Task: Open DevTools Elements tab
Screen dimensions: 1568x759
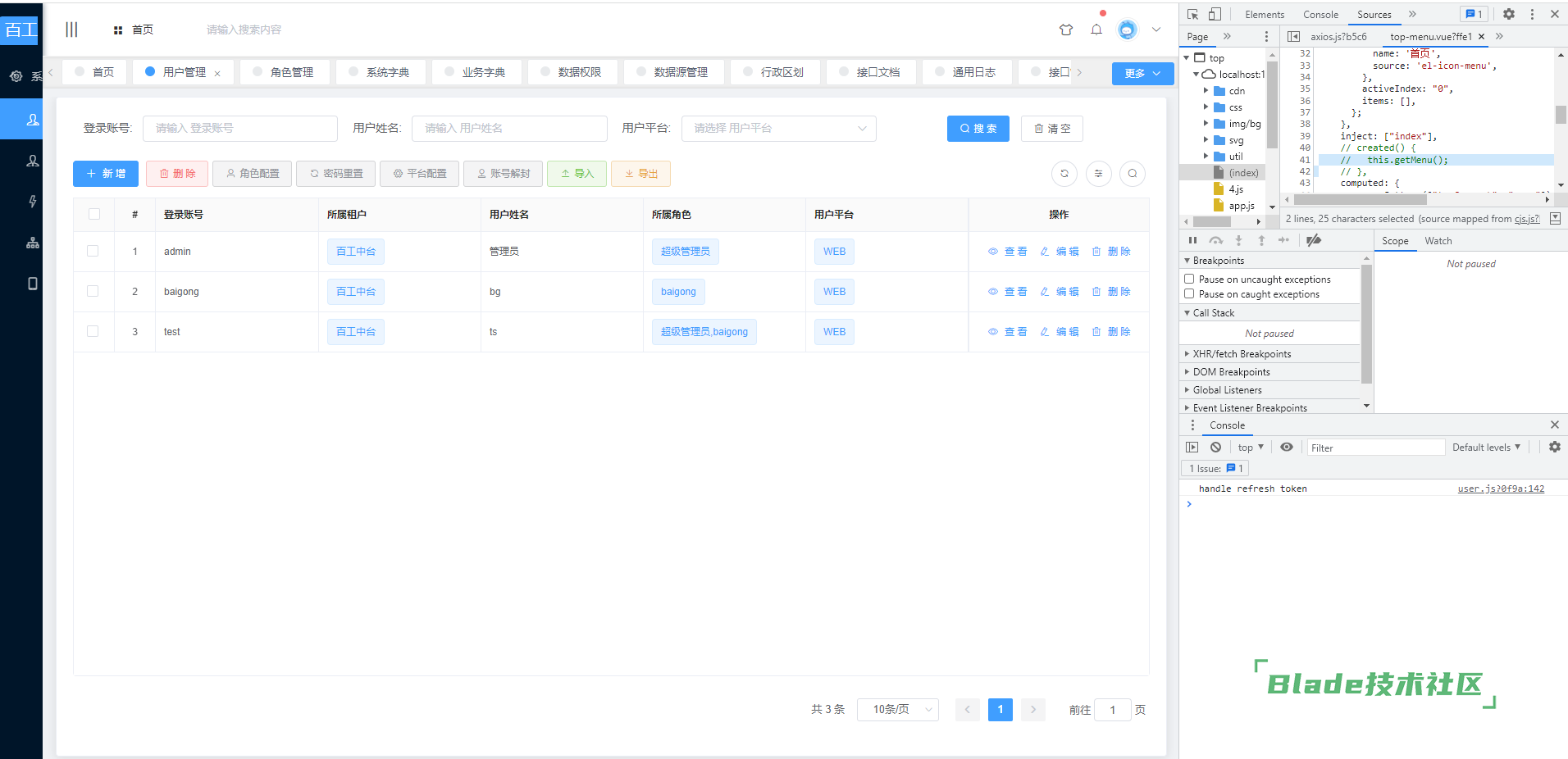Action: pos(1265,14)
